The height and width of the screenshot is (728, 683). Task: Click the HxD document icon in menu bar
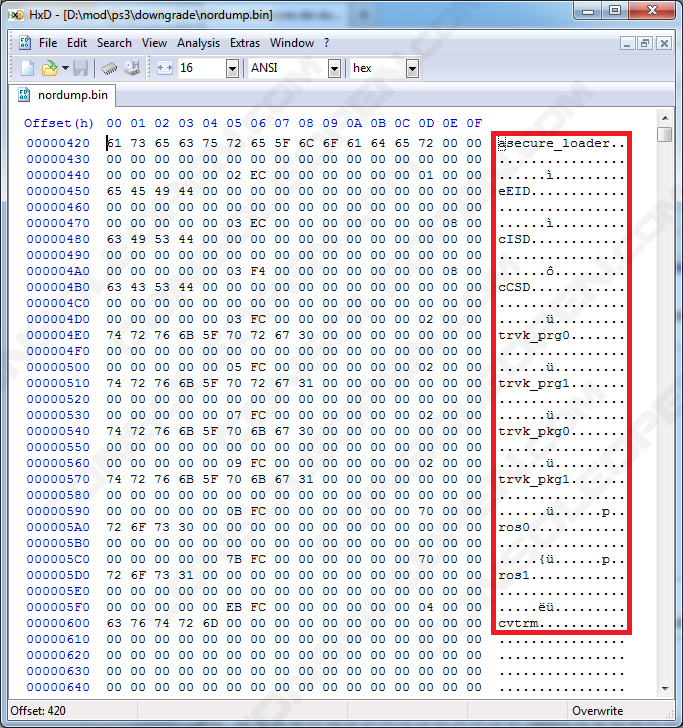24,43
